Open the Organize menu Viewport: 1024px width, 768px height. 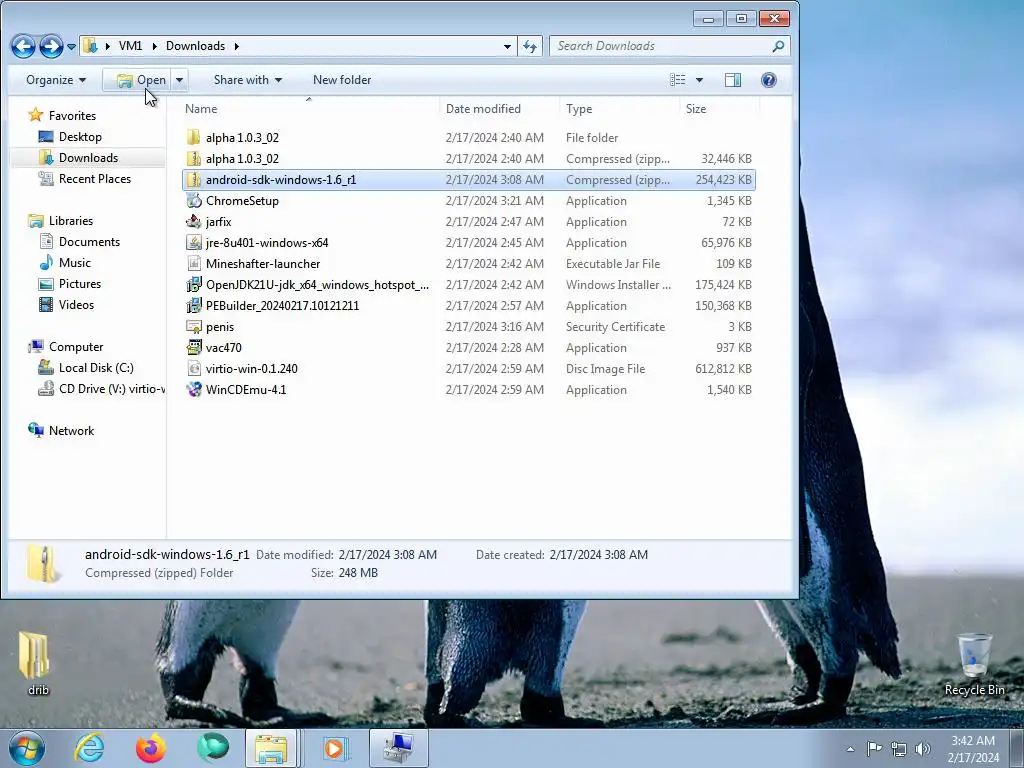(56, 80)
